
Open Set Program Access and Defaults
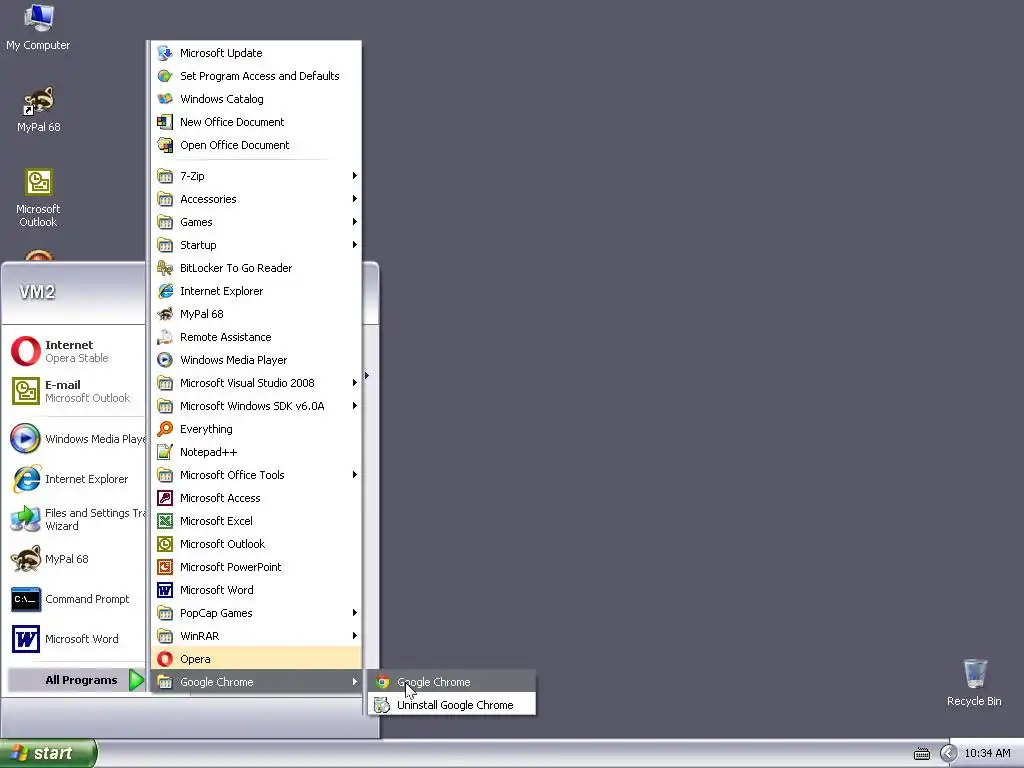256,76
